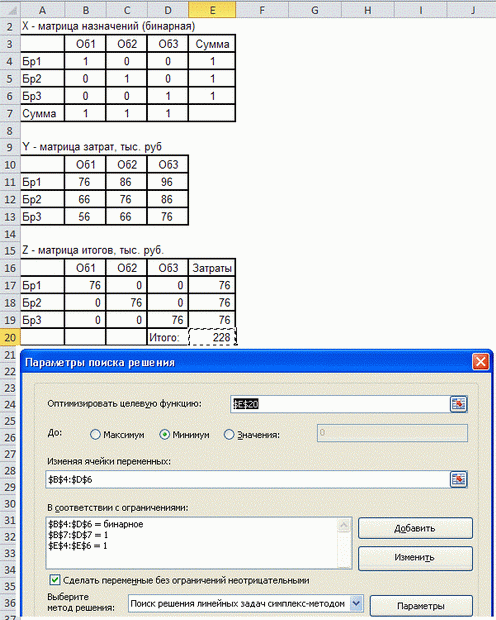Viewport: 496px width, 620px height.
Task: Click title Z - матрица итогов, тыс. руб.
Action: (93, 250)
